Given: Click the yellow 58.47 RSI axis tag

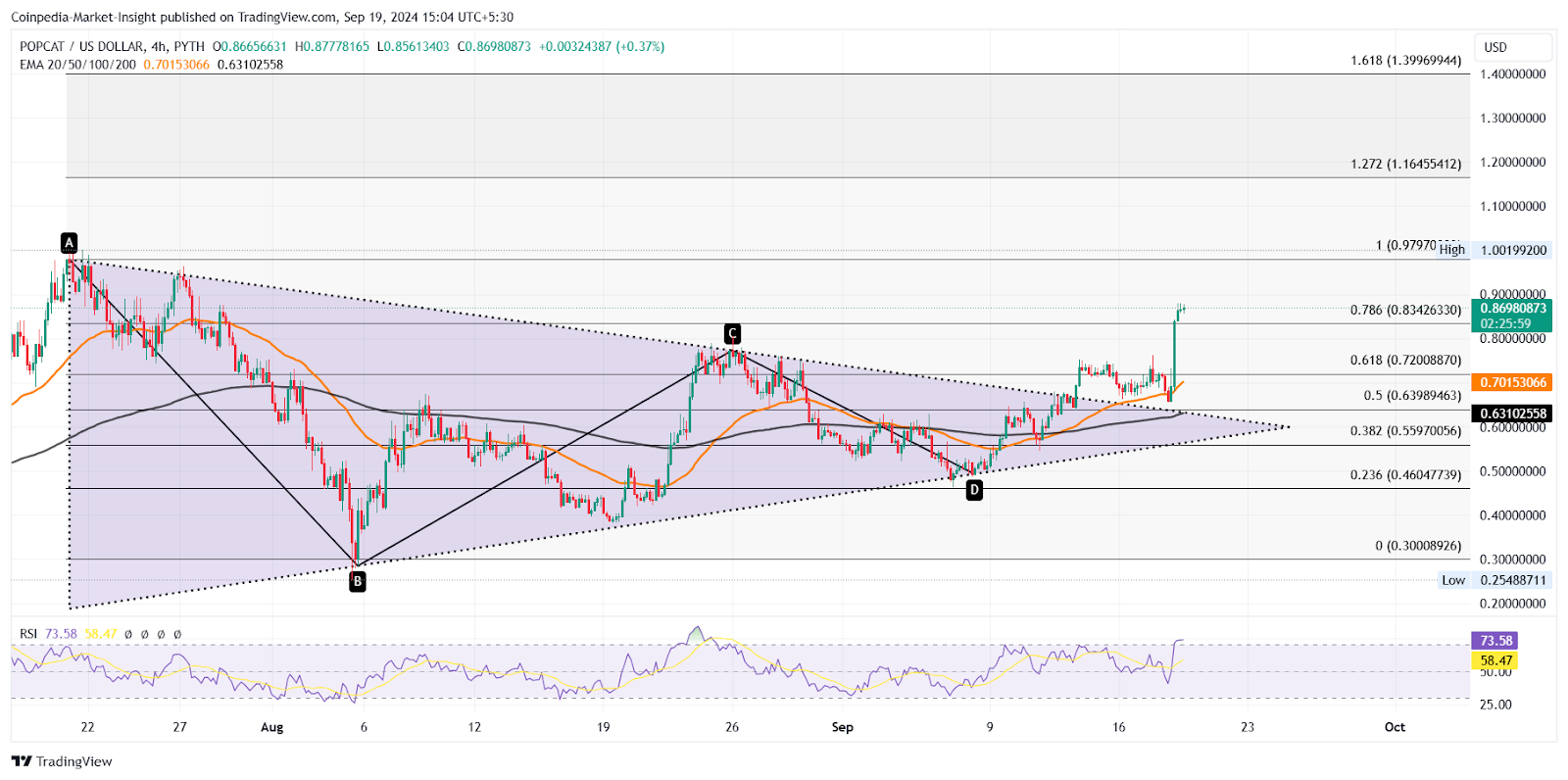Looking at the screenshot, I should 1495,660.
